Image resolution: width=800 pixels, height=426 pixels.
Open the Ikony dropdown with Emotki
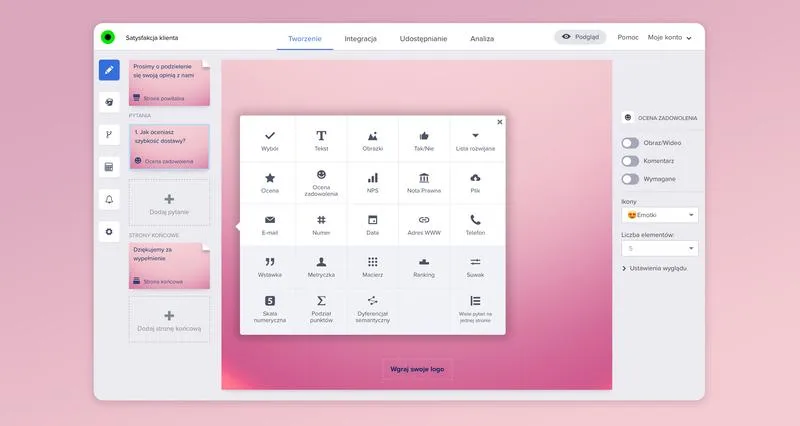click(x=659, y=215)
